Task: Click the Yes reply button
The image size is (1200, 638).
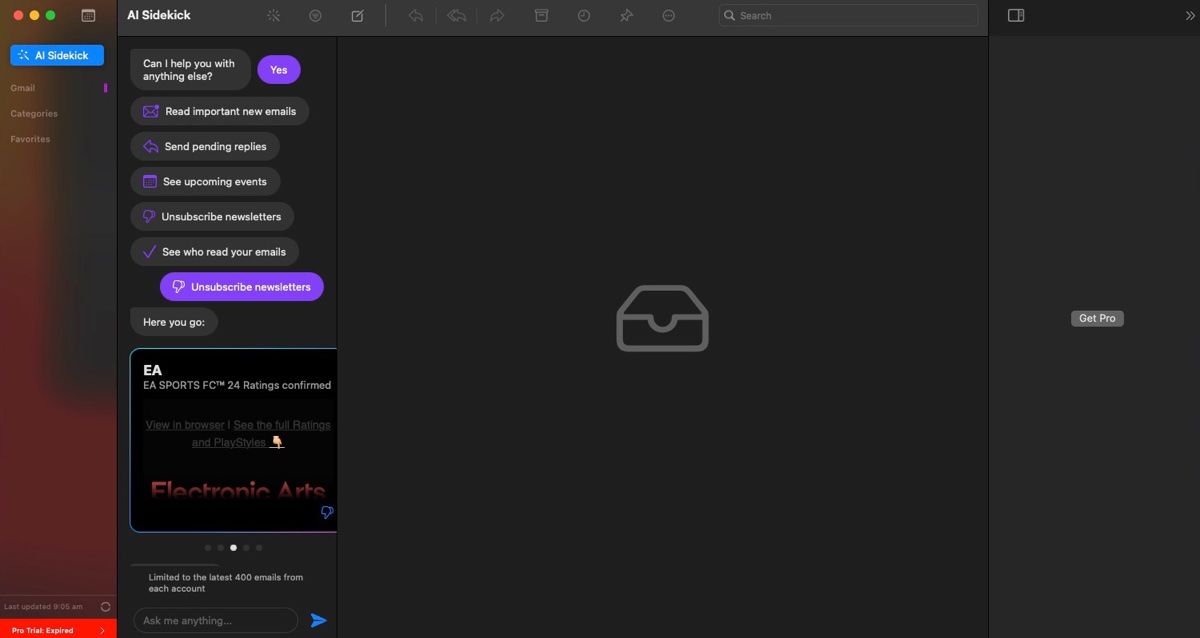Action: (x=278, y=69)
